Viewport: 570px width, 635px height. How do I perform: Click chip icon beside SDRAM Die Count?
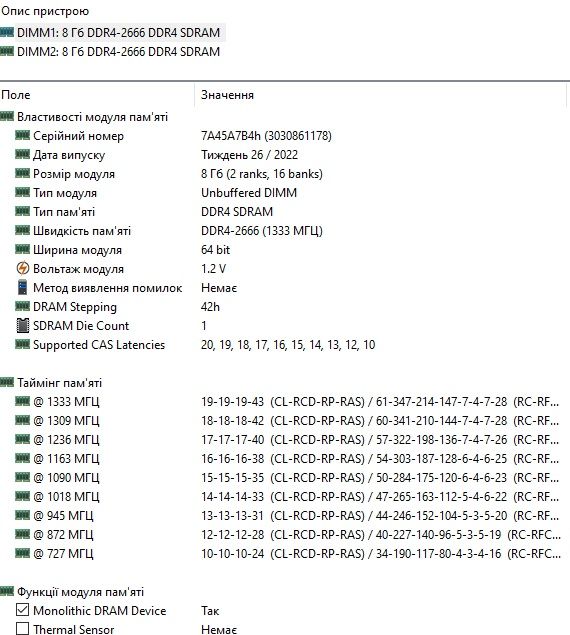[23, 325]
